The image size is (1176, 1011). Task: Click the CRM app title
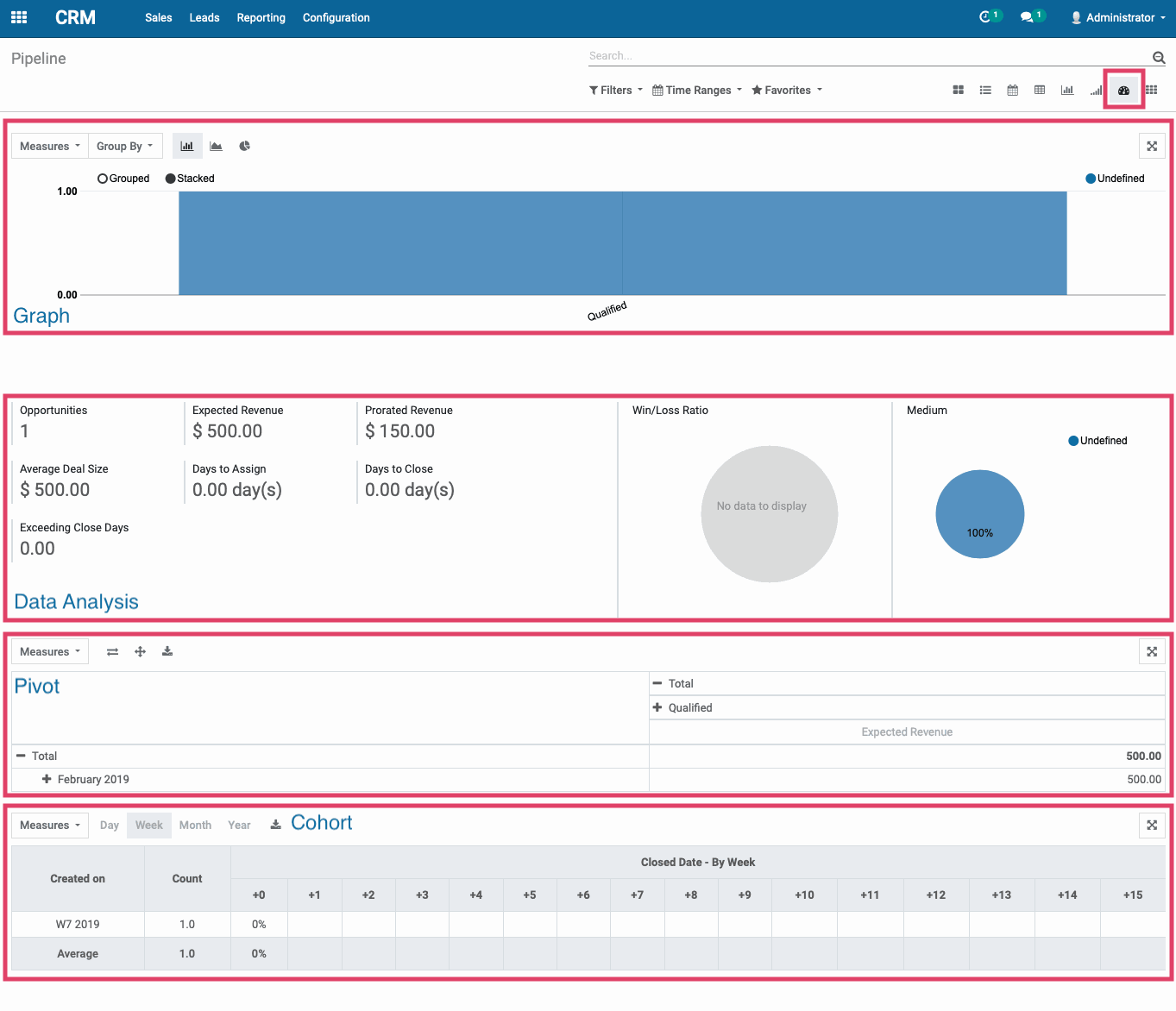click(x=75, y=17)
